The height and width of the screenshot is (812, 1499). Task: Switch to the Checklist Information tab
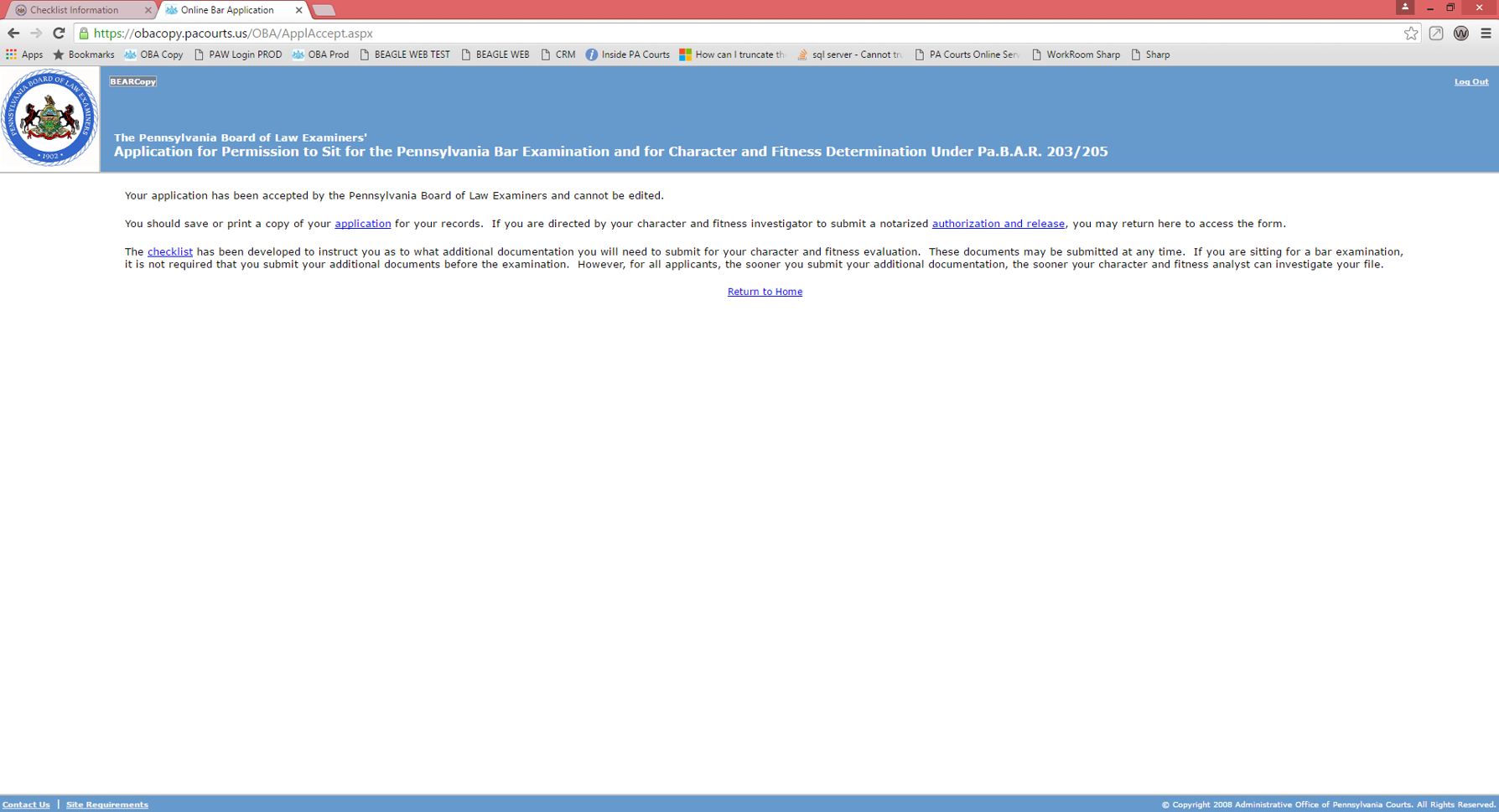[x=75, y=10]
